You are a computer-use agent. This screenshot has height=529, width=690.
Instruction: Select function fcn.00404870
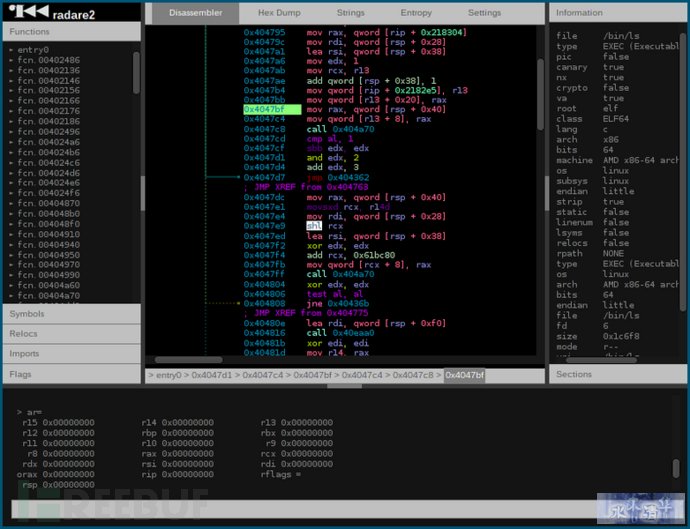[x=48, y=203]
